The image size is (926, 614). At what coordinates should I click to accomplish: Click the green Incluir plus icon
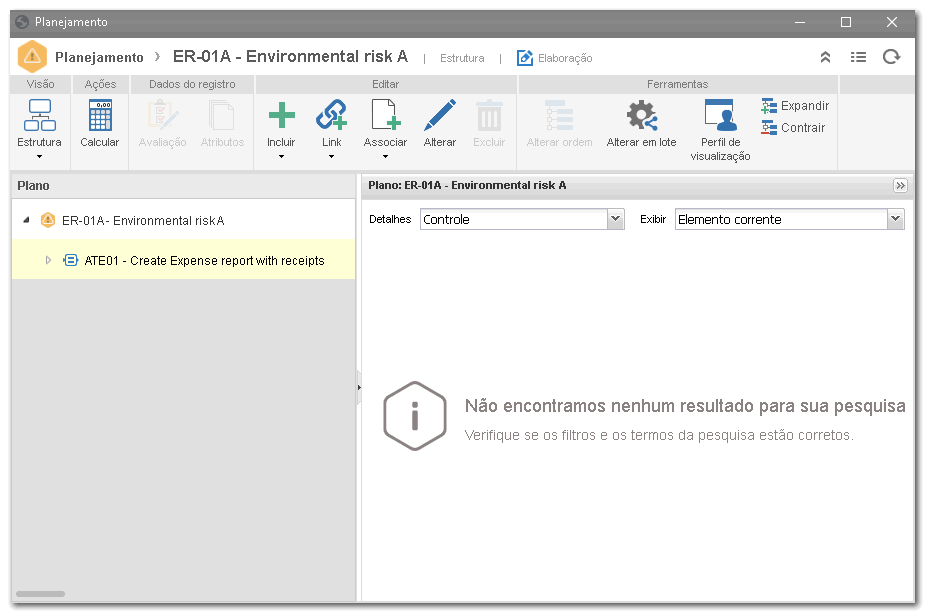(282, 115)
